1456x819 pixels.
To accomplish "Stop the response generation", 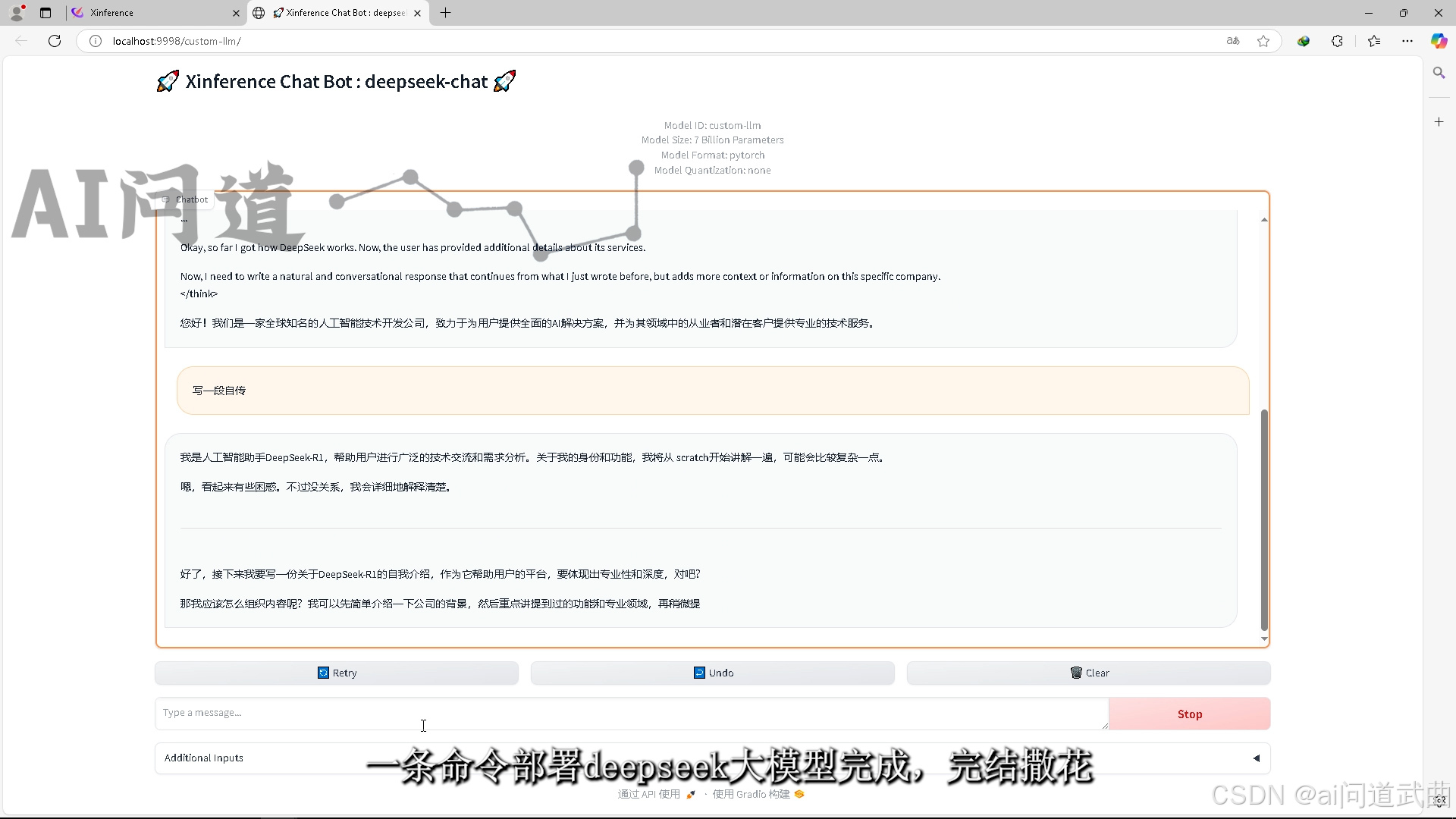I will (1189, 714).
